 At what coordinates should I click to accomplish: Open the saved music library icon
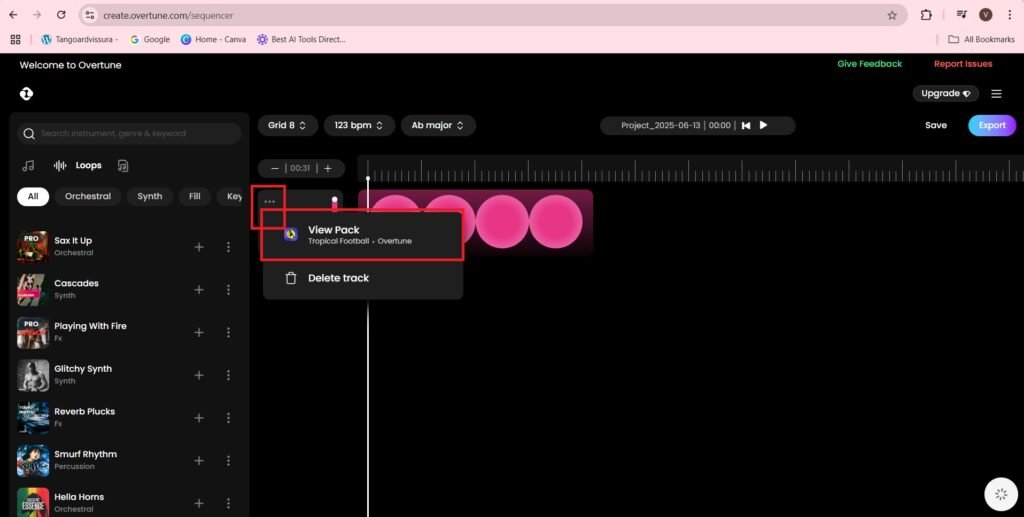(123, 166)
